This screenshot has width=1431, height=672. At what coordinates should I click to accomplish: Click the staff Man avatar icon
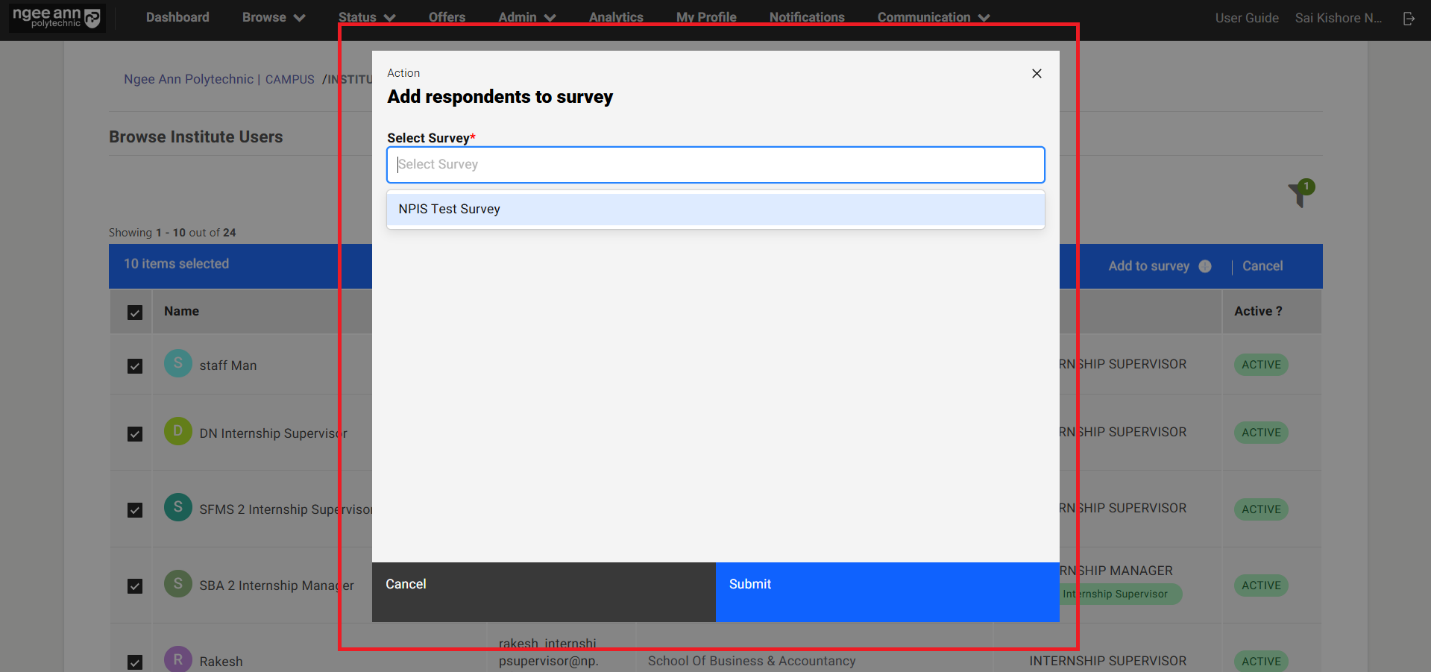[x=178, y=363]
